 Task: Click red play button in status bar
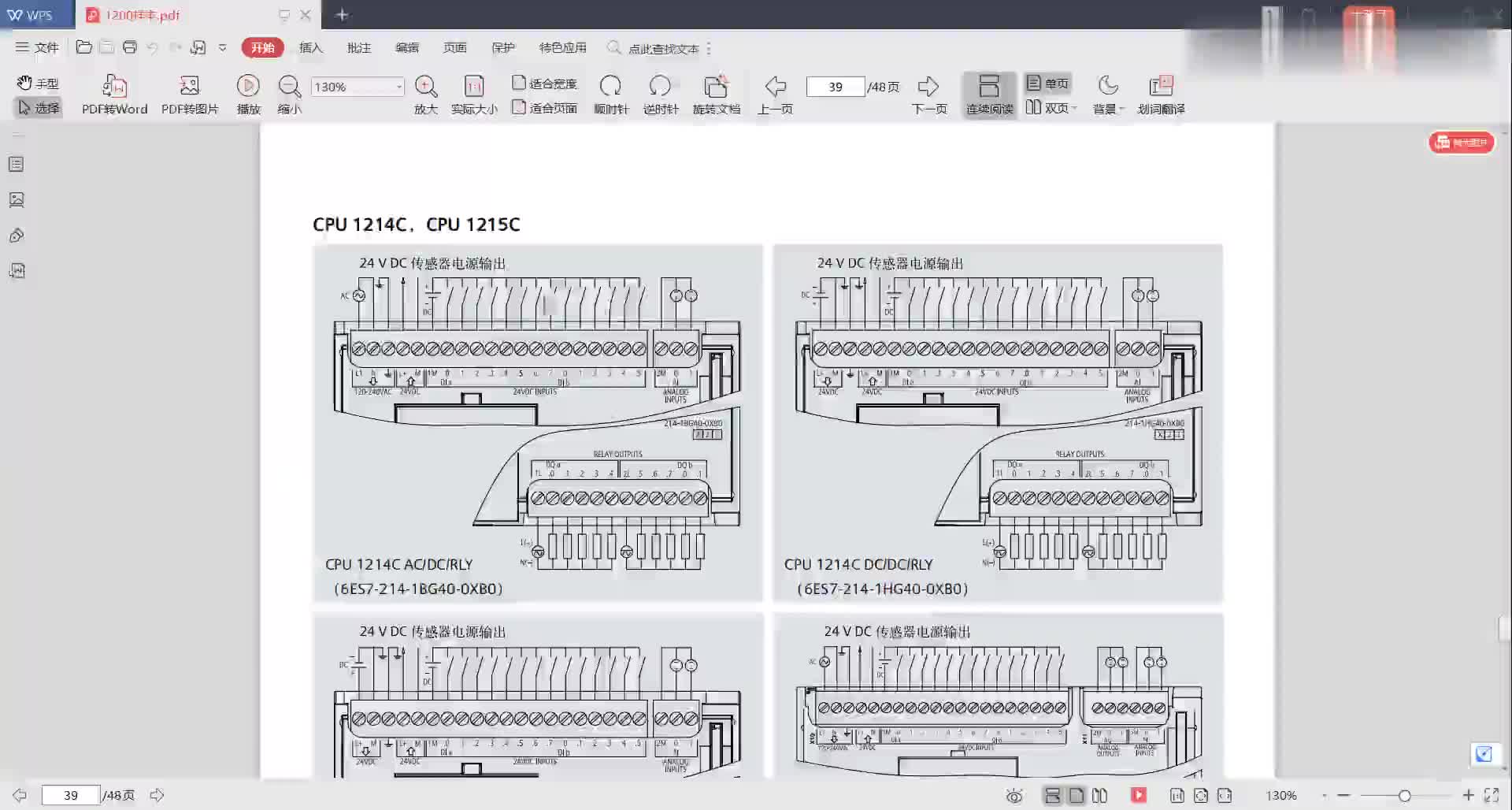click(x=1139, y=795)
